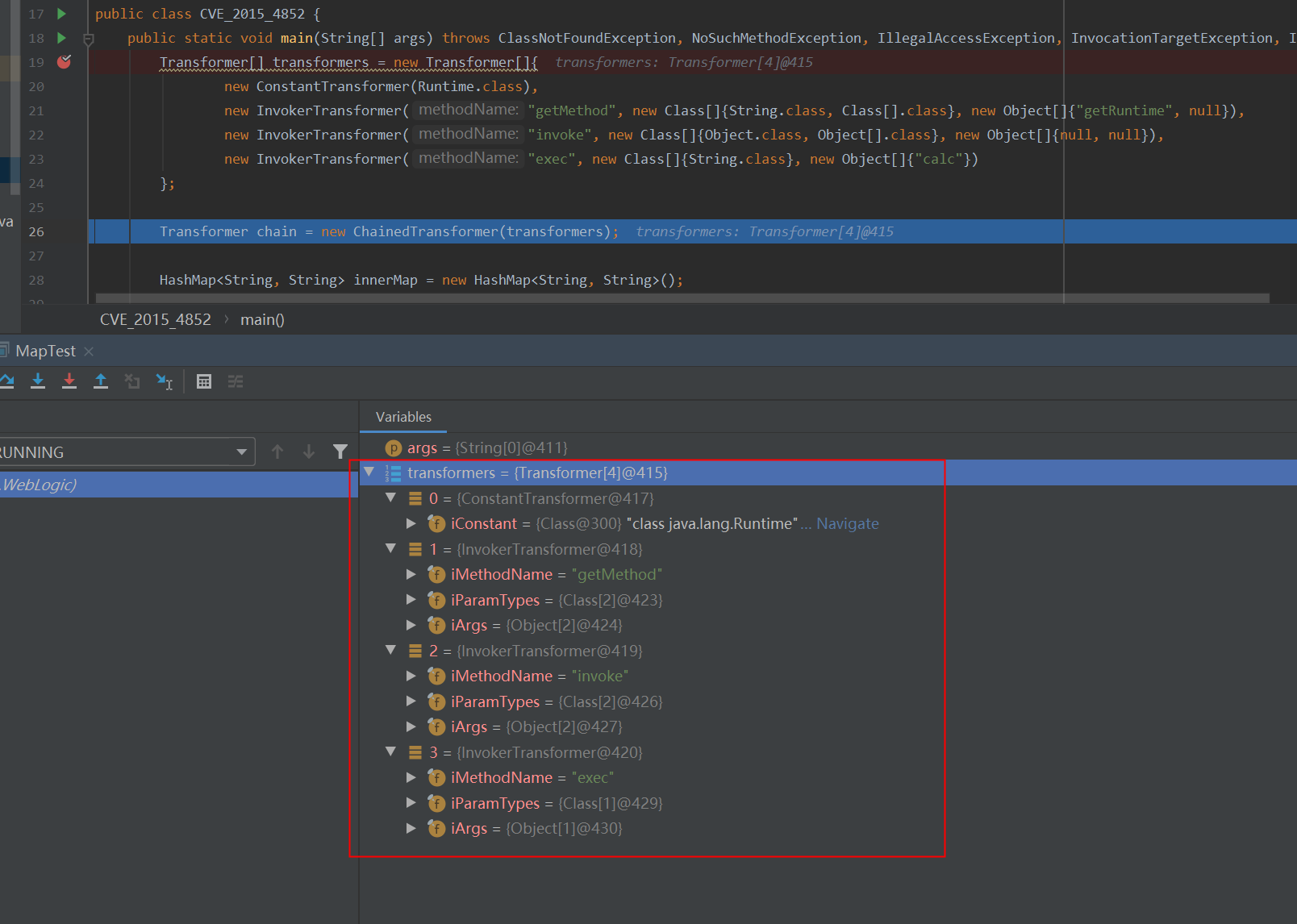Click "calc" string on line 23
The width and height of the screenshot is (1297, 924).
tap(939, 159)
